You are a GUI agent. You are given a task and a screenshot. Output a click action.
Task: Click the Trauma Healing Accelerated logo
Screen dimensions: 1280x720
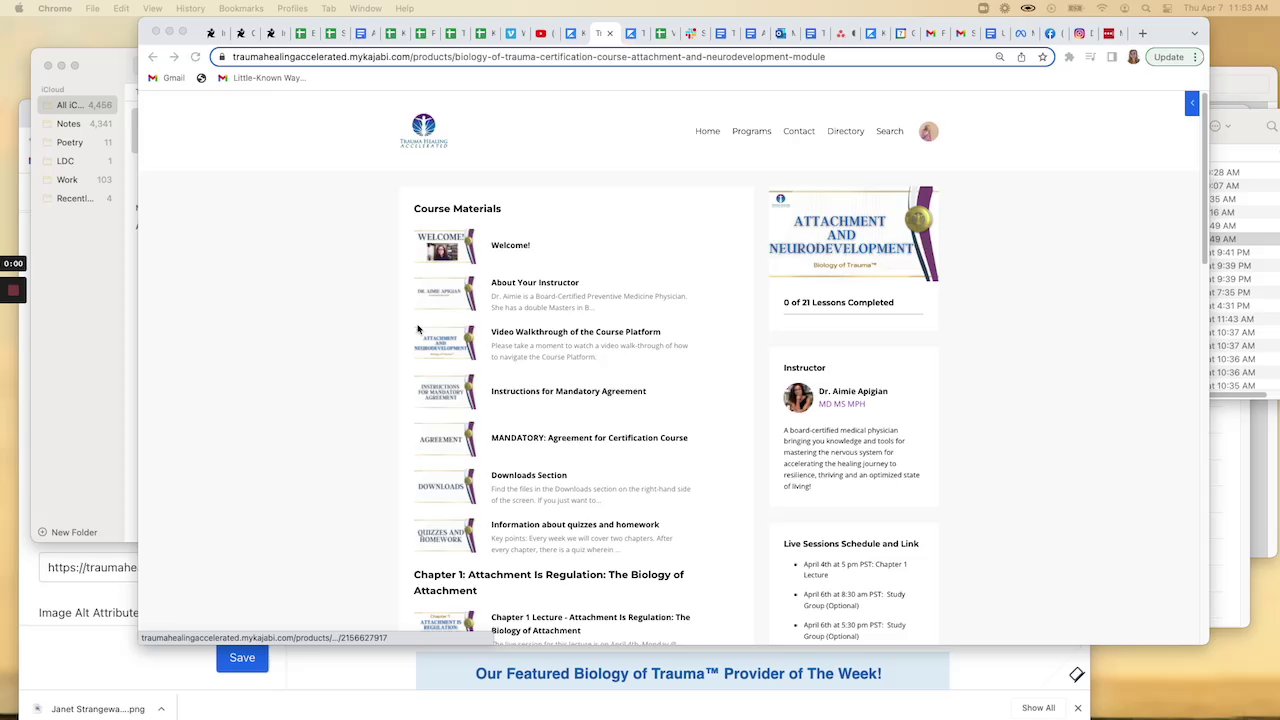(424, 131)
